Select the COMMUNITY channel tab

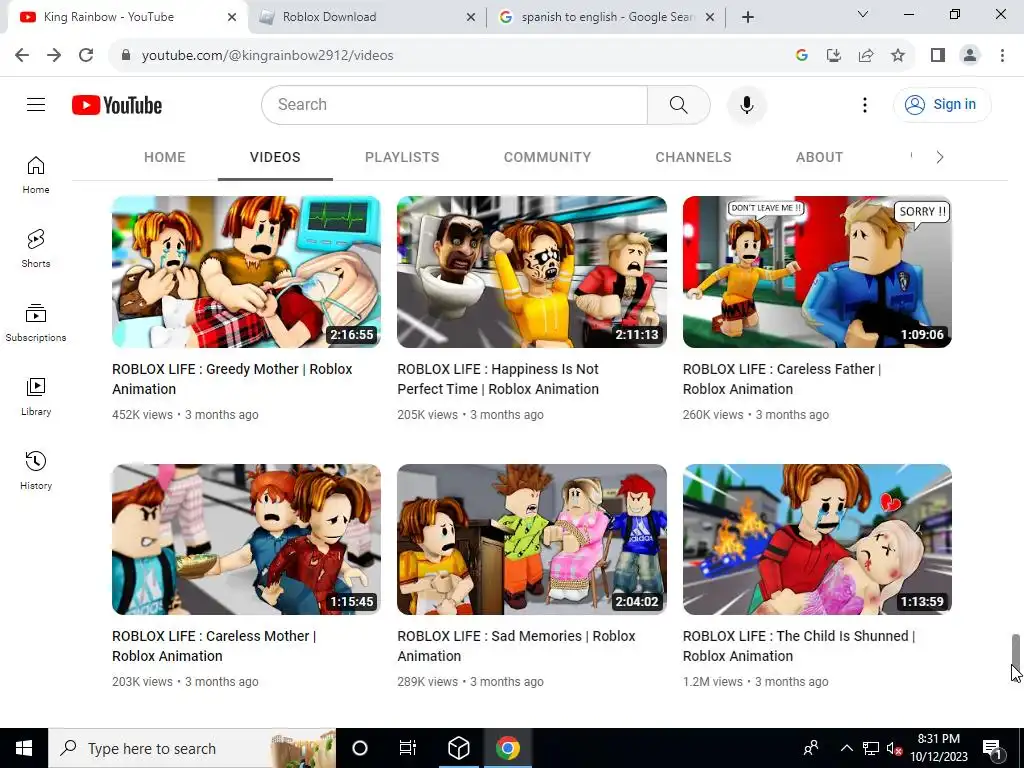(x=547, y=157)
